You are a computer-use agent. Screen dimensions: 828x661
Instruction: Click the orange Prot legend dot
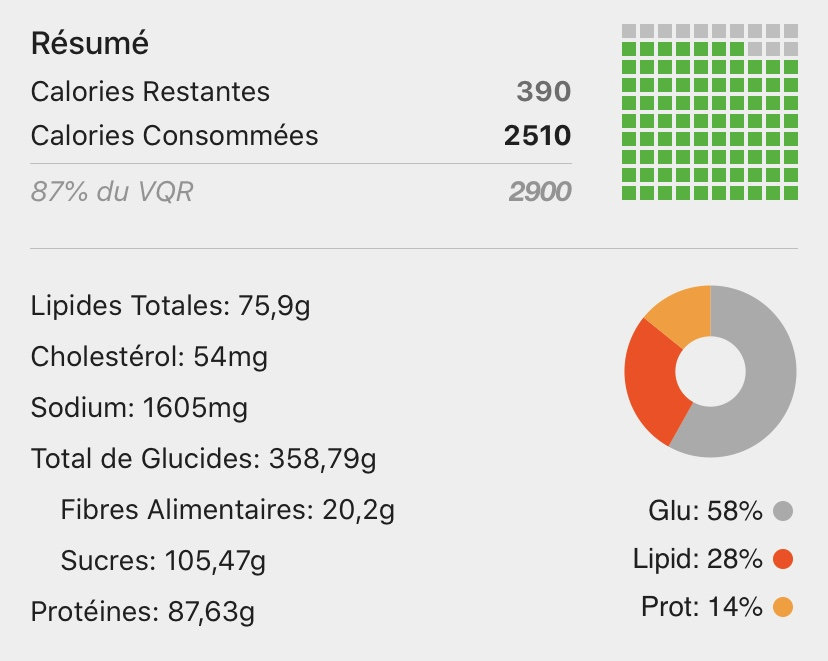coord(783,606)
